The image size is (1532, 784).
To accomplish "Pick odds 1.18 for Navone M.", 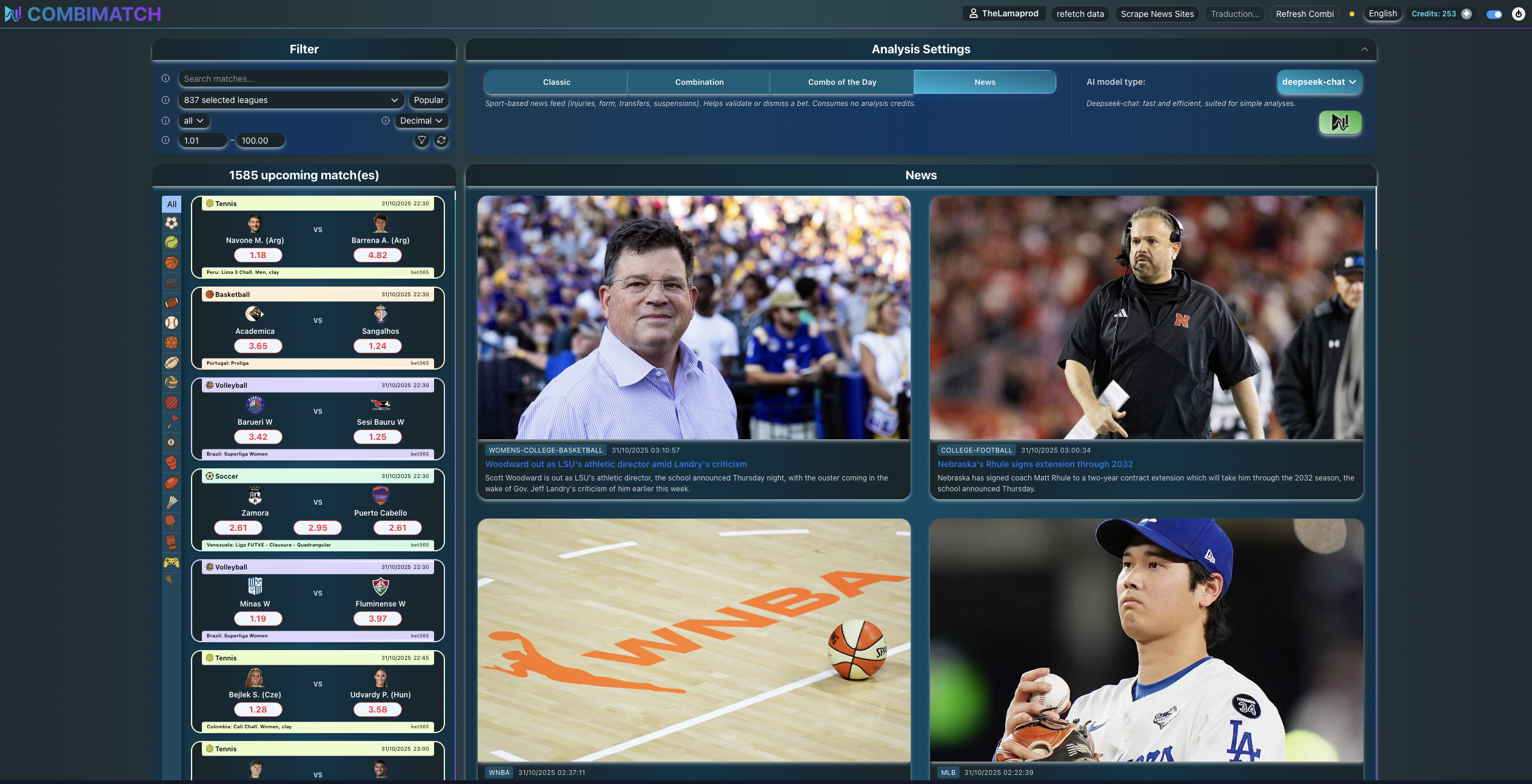I will click(x=258, y=255).
